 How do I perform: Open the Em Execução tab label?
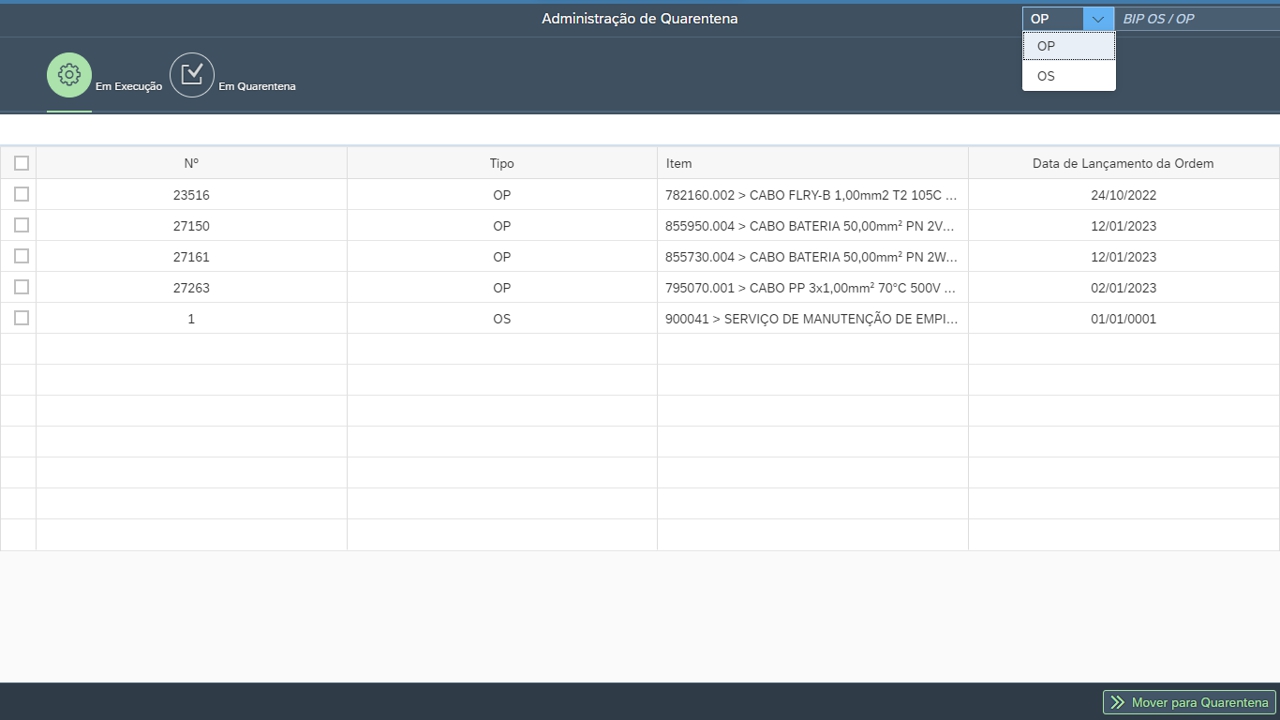129,86
